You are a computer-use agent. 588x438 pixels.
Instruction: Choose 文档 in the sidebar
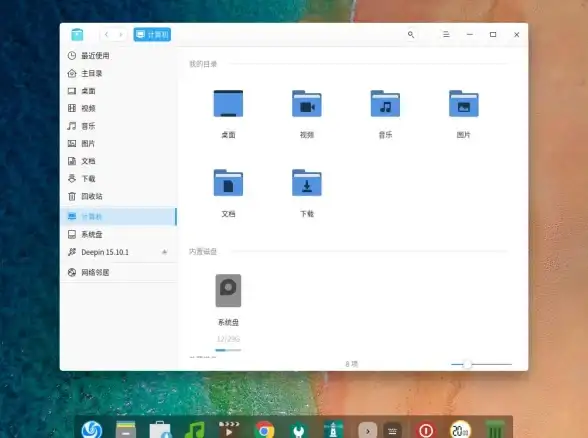tap(118, 161)
